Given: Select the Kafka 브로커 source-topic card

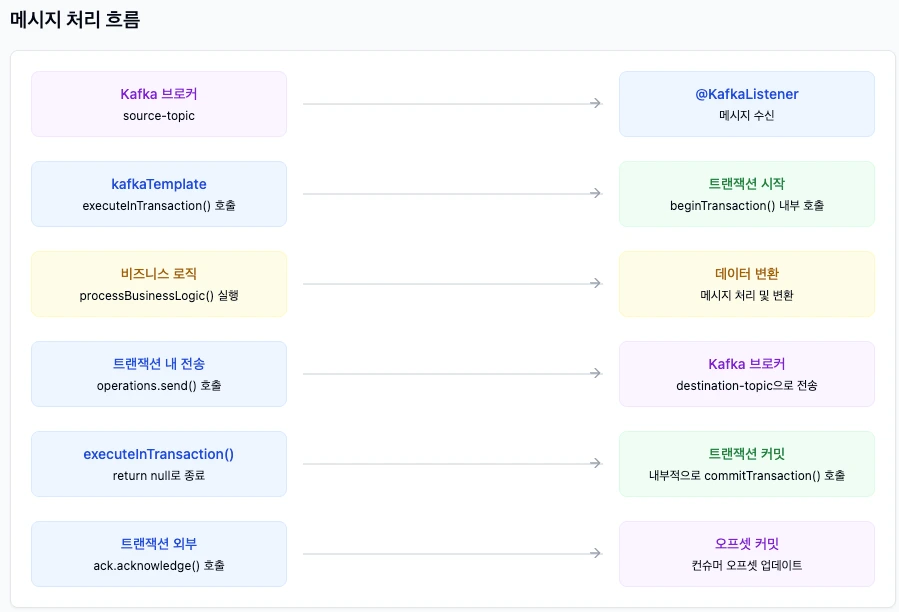Looking at the screenshot, I should coord(158,103).
